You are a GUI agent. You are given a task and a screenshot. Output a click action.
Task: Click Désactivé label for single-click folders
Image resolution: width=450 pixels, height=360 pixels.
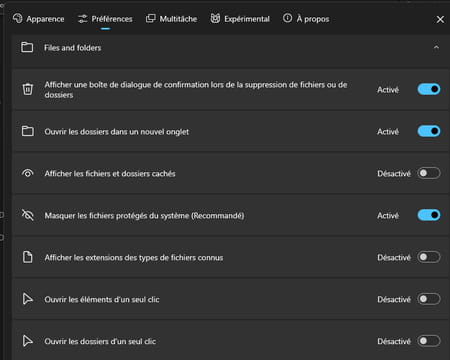(x=394, y=341)
